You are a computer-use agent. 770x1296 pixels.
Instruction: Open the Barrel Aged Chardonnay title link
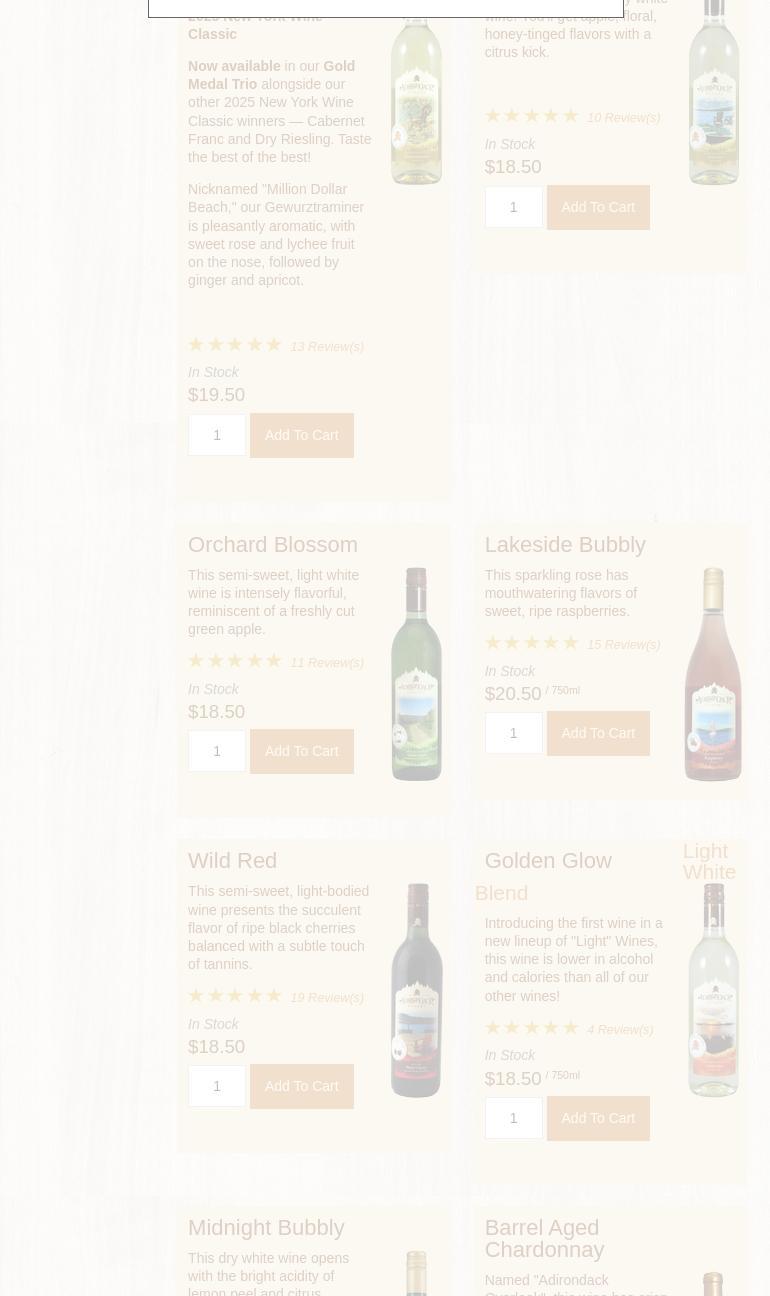pyautogui.click(x=544, y=1238)
